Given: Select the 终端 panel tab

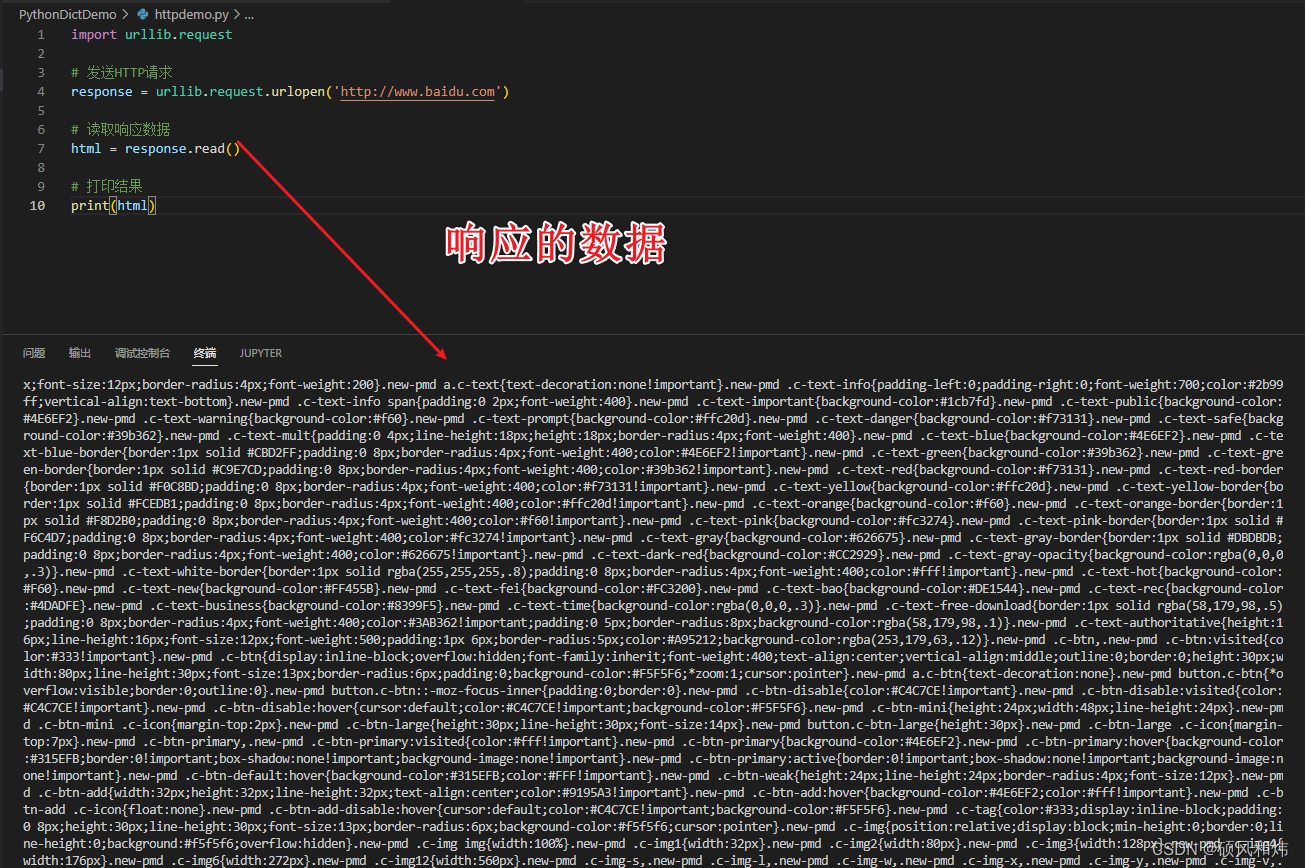Looking at the screenshot, I should pyautogui.click(x=205, y=353).
